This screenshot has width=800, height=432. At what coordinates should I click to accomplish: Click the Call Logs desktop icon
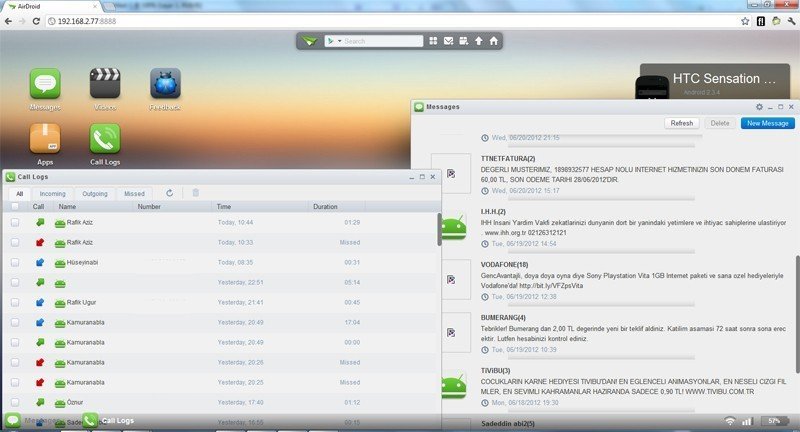[x=105, y=139]
